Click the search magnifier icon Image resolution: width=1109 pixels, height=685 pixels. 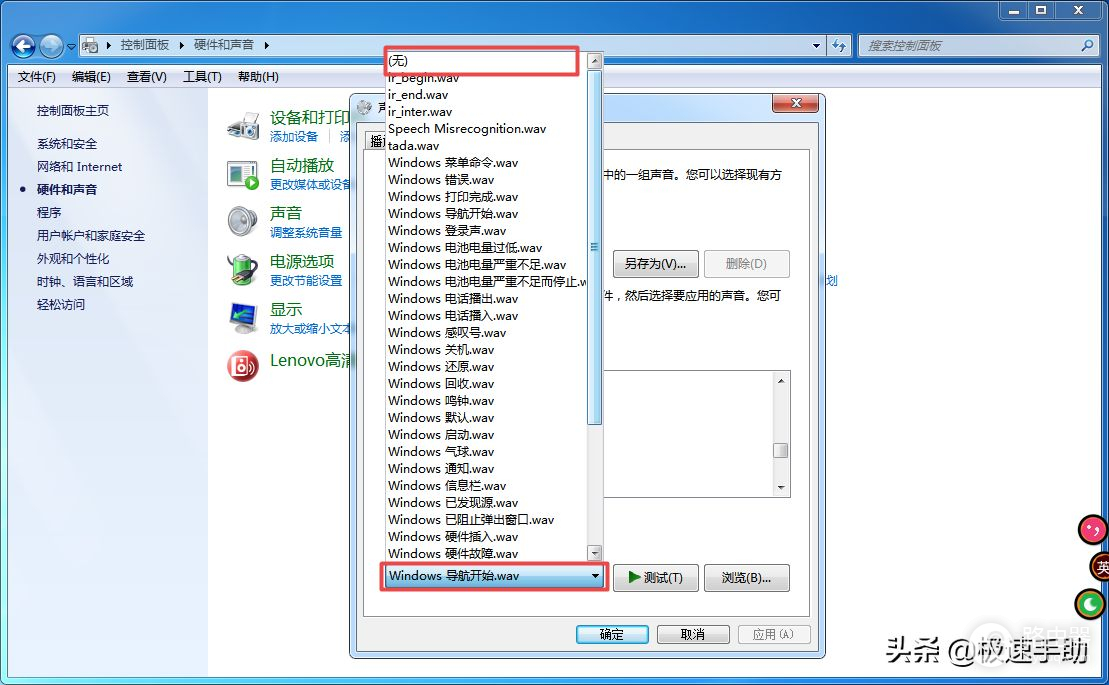[1087, 45]
